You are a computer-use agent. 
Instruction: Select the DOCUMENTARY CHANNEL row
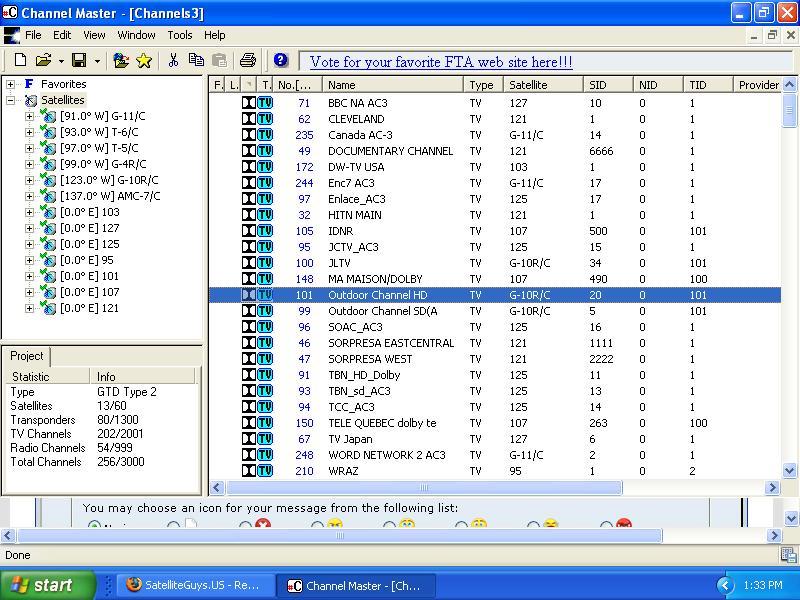pos(495,151)
